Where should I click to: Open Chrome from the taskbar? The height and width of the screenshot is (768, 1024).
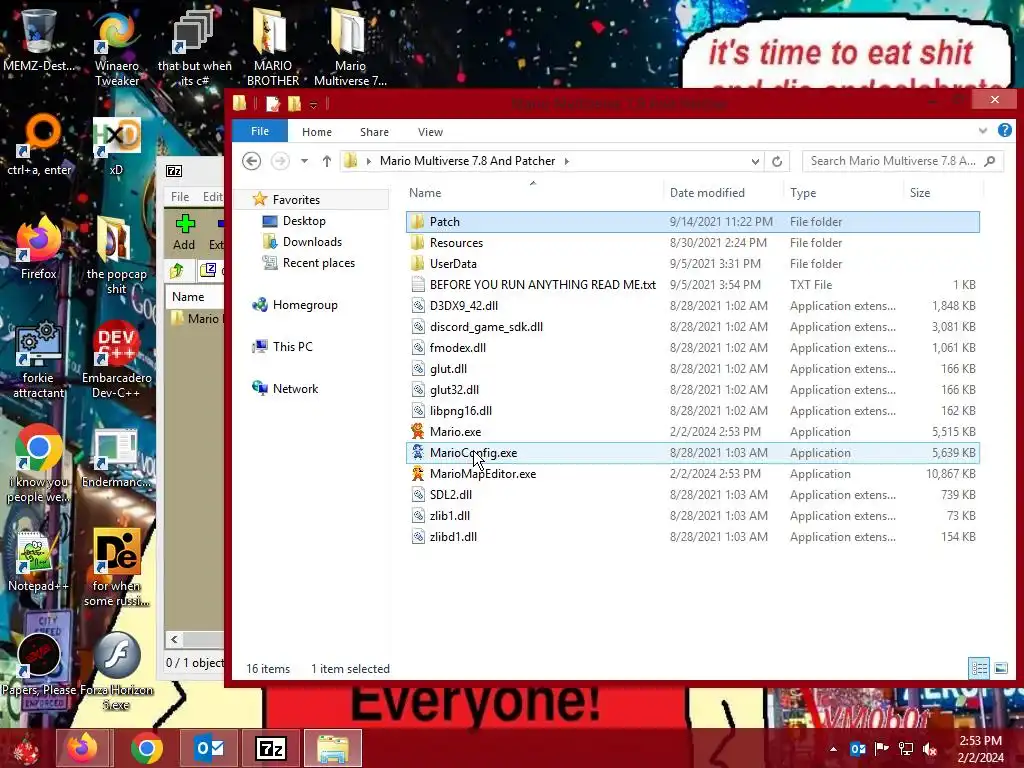pos(146,748)
